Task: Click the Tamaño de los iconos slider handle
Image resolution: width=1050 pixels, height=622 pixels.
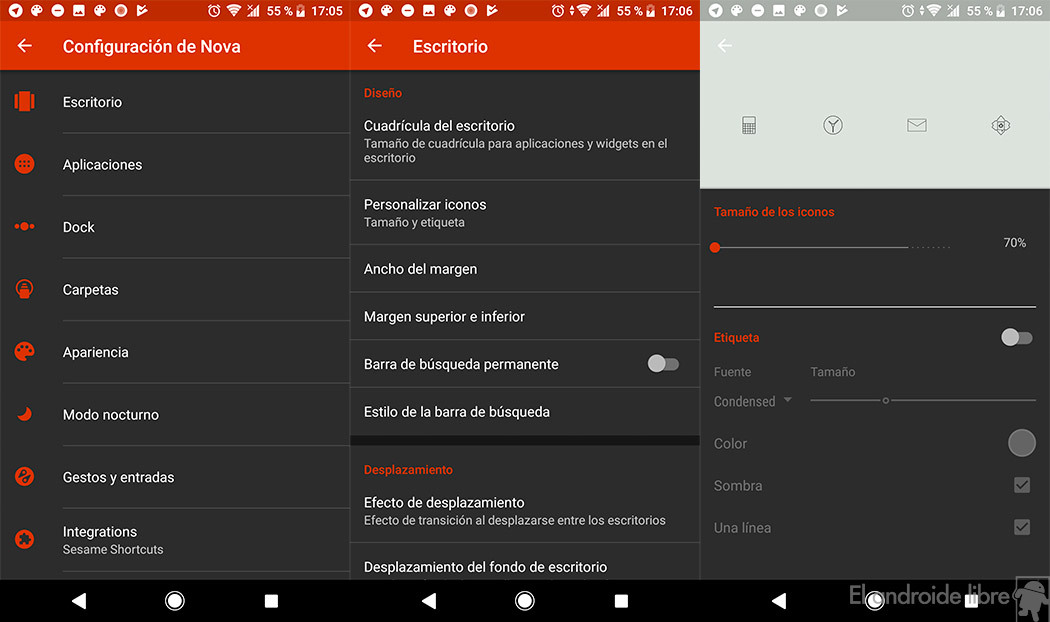Action: pyautogui.click(x=715, y=247)
